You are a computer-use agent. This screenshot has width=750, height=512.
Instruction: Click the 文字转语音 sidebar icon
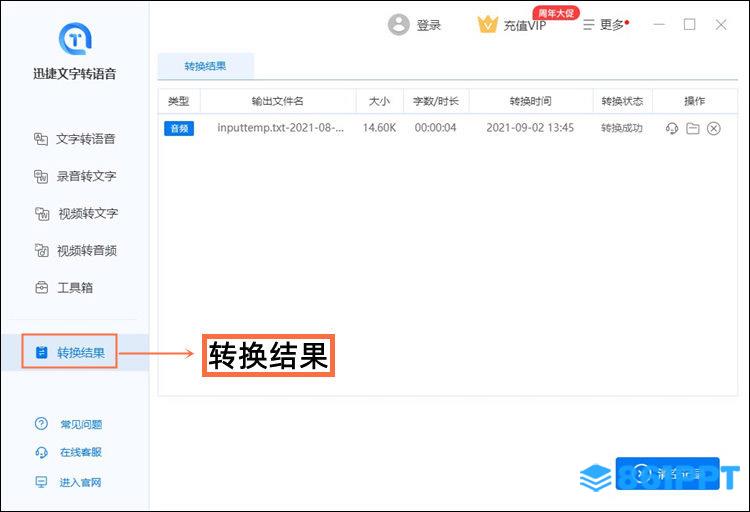point(41,139)
